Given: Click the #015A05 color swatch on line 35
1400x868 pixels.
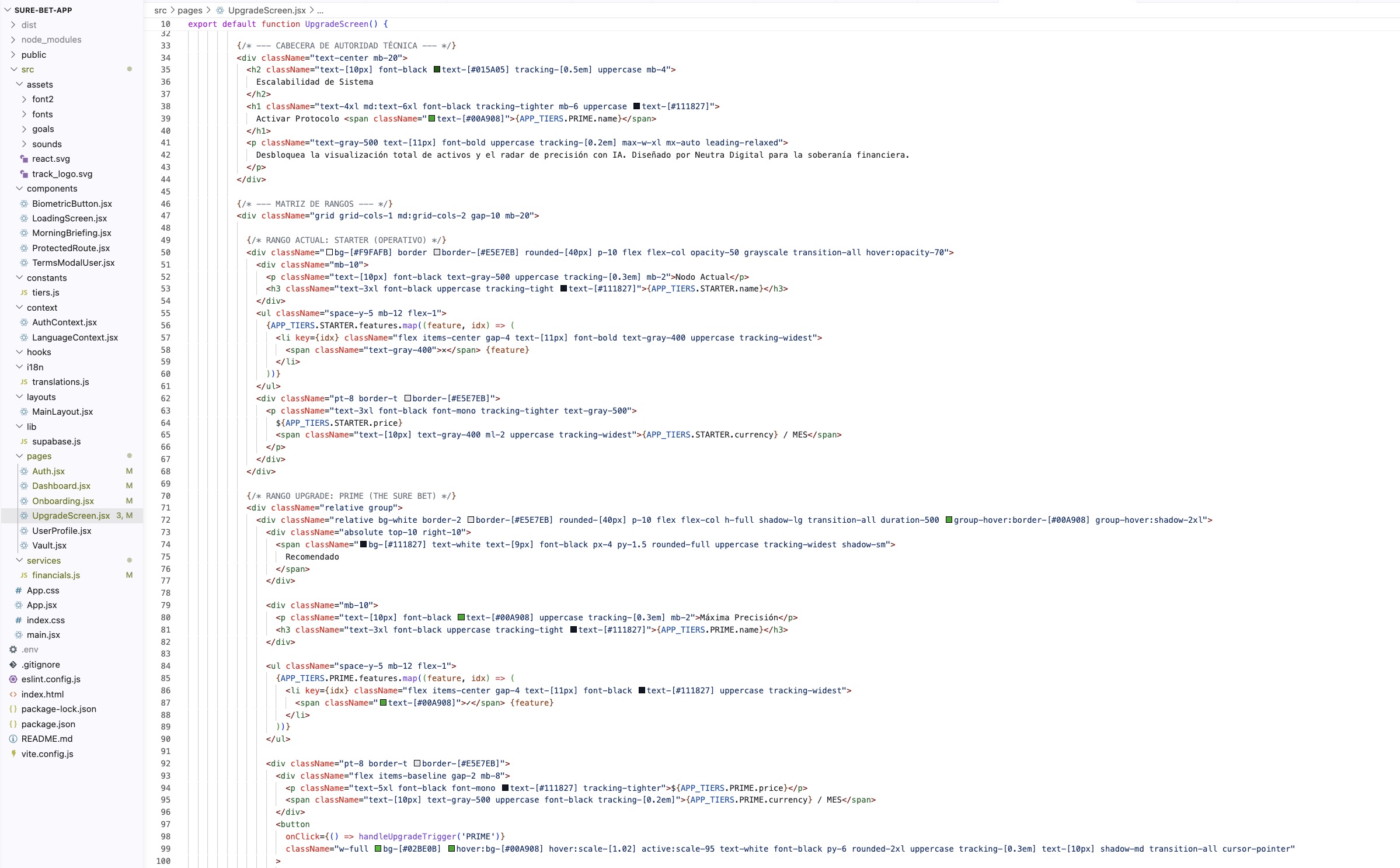Looking at the screenshot, I should point(437,70).
